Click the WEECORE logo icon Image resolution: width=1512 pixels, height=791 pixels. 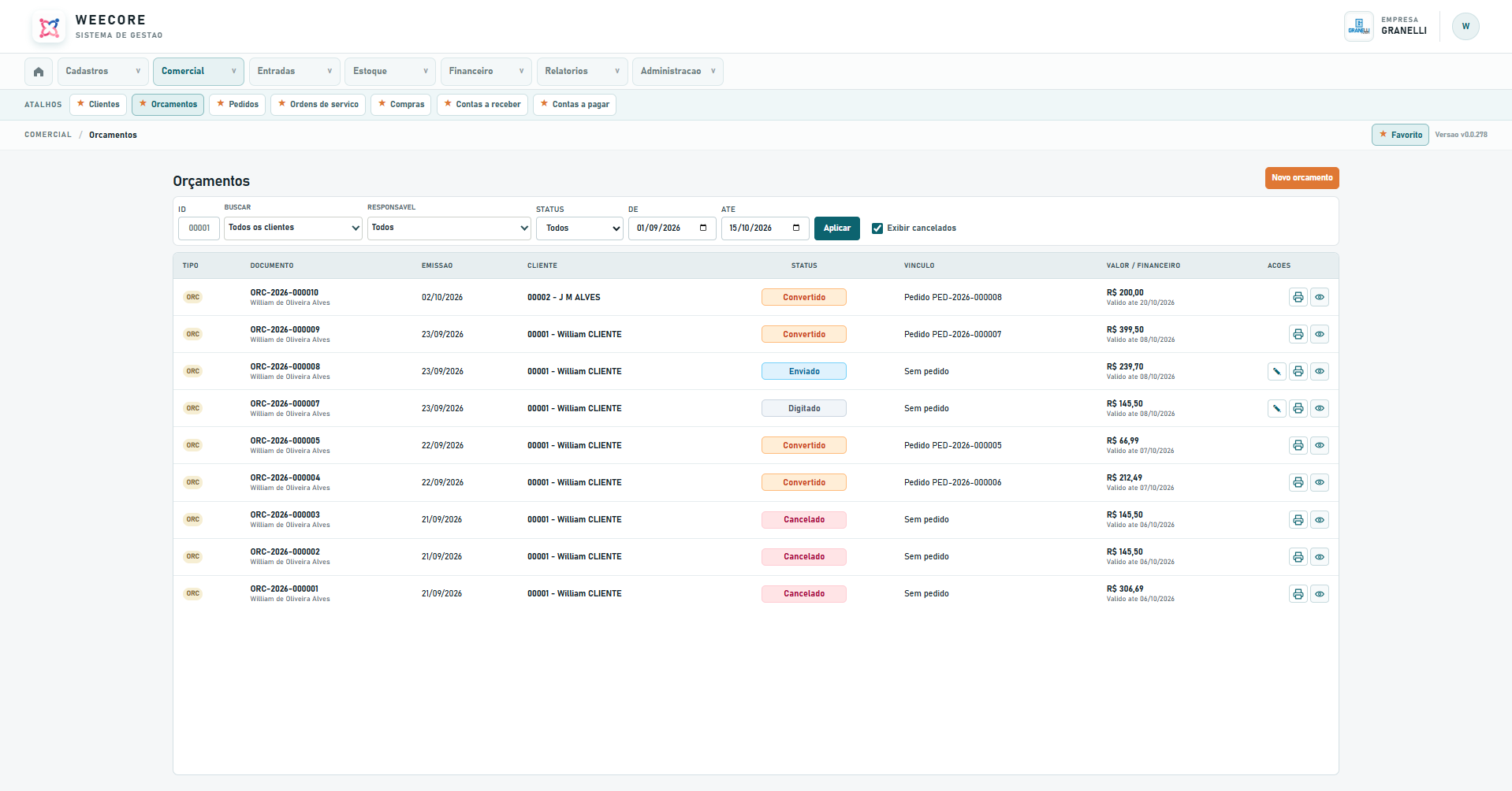[x=49, y=28]
